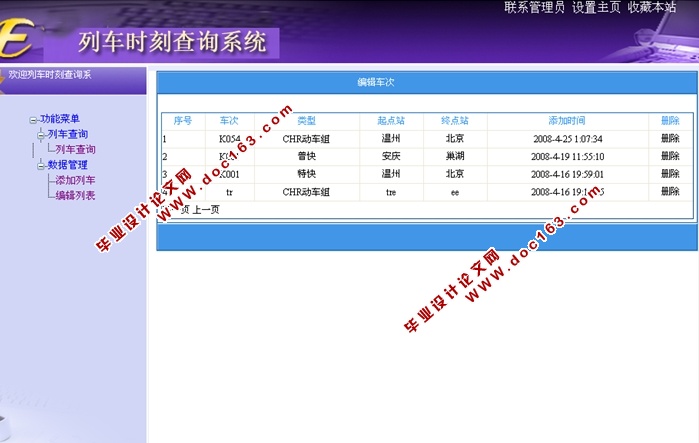Click the 起点站 column header
The height and width of the screenshot is (443, 699).
click(x=391, y=120)
